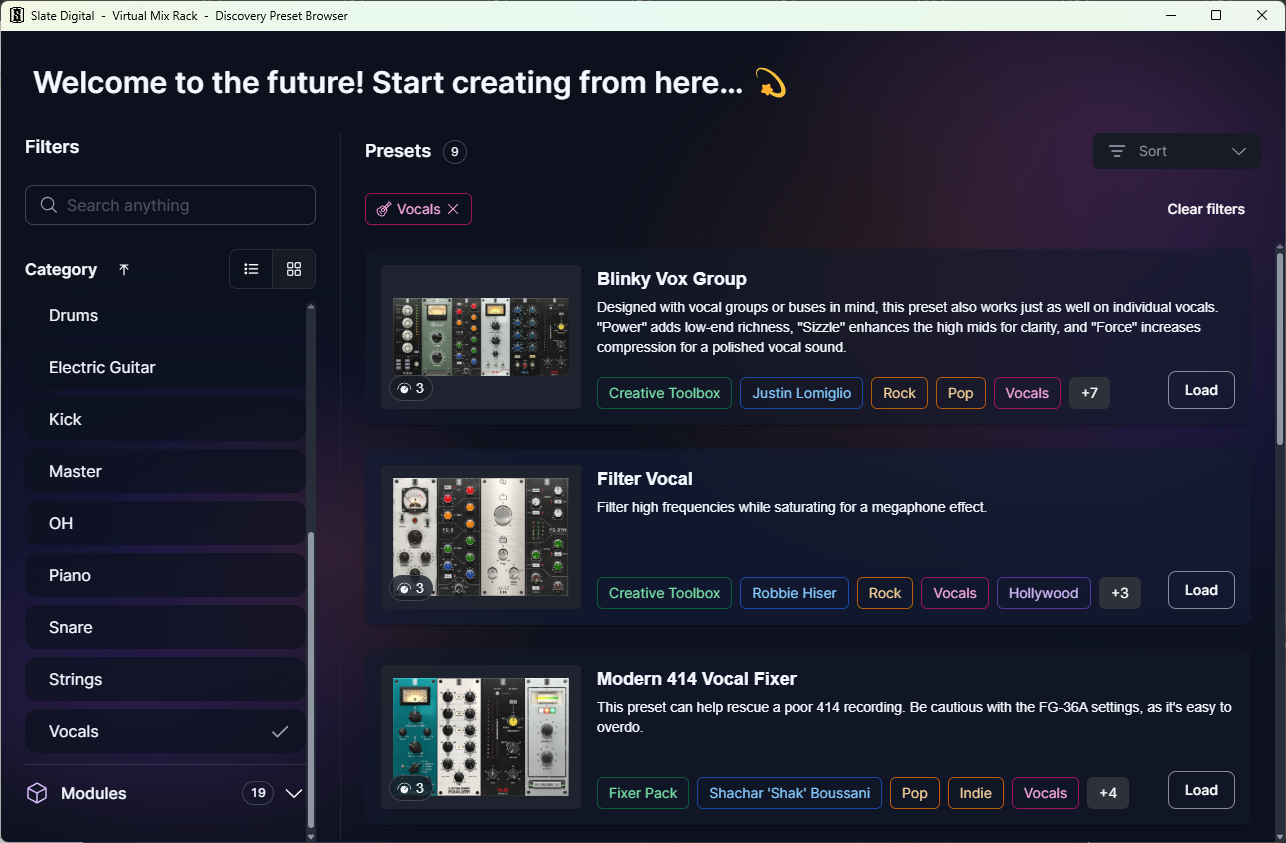This screenshot has width=1286, height=843.
Task: Click the Clear filters link
Action: 1206,209
